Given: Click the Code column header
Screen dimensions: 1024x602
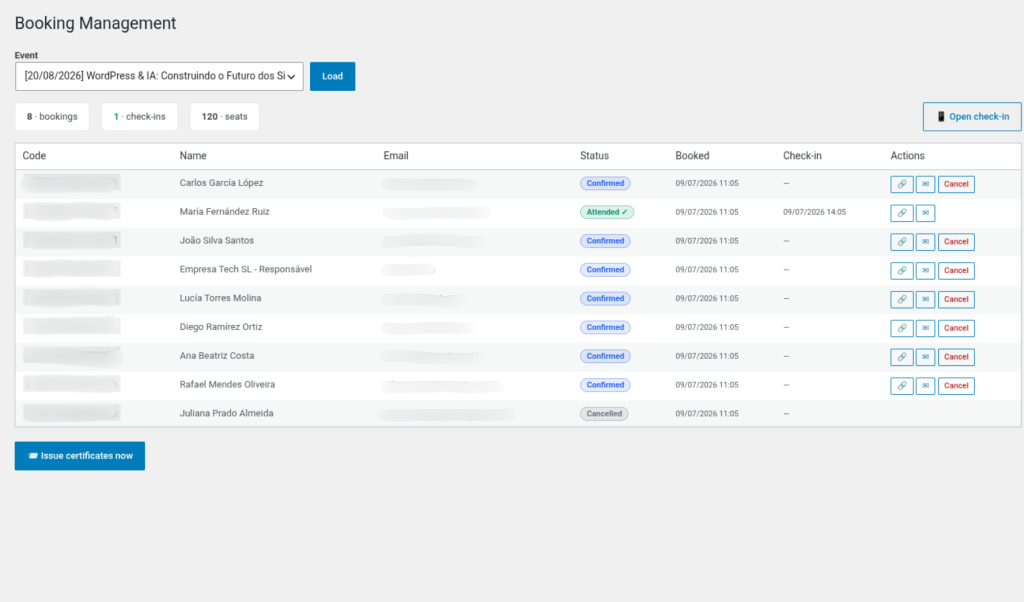Looking at the screenshot, I should click(34, 155).
